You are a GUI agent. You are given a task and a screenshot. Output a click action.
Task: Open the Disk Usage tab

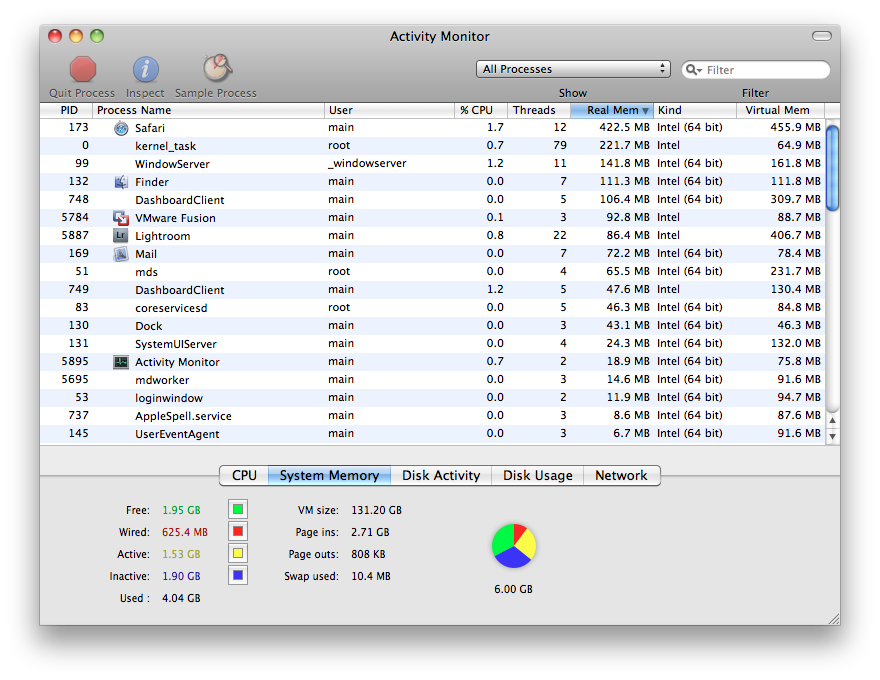538,475
